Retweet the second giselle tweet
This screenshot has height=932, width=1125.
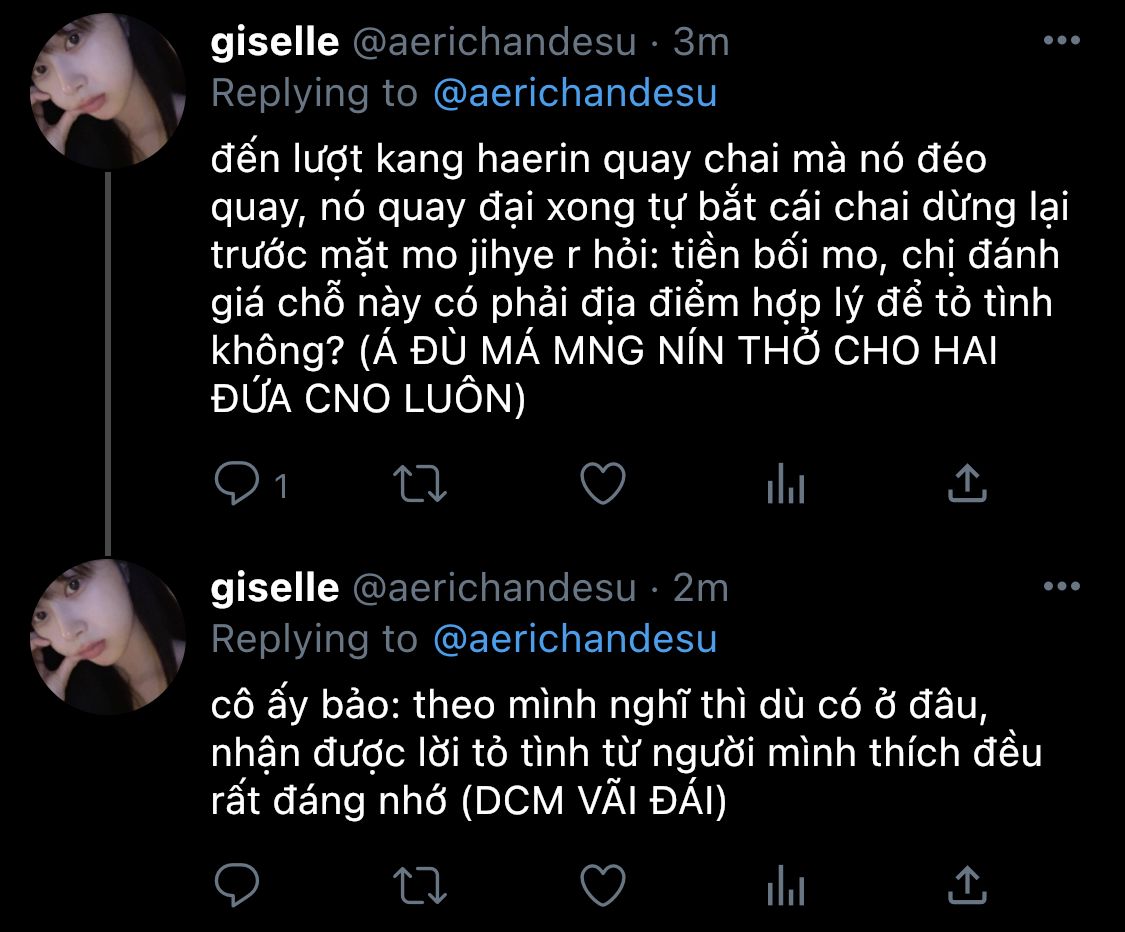[x=420, y=885]
